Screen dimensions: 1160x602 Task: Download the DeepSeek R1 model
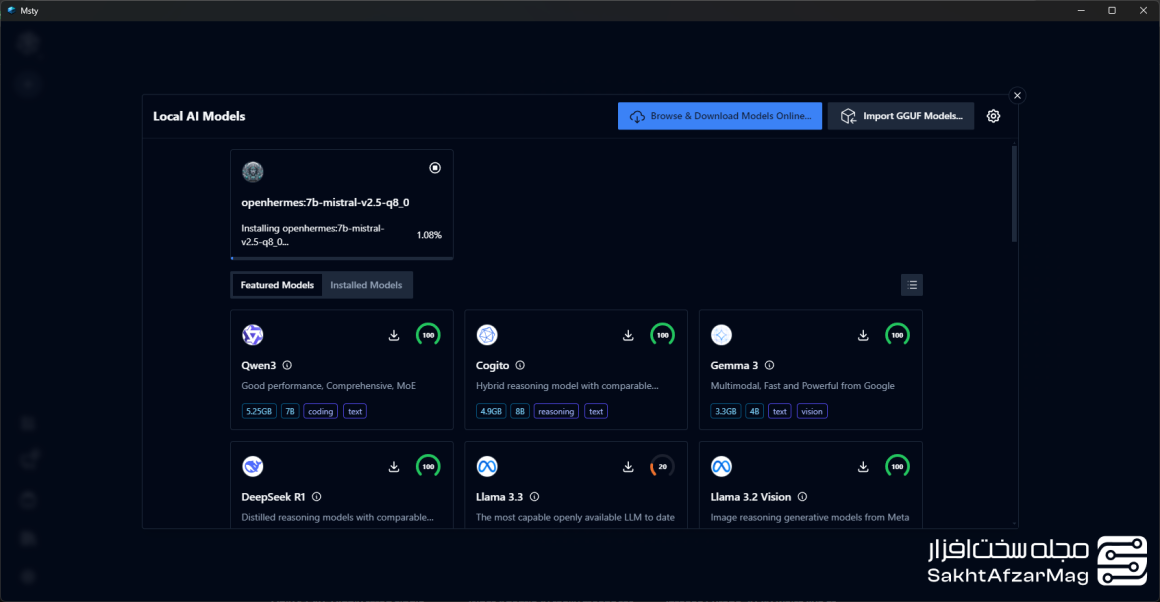pos(394,467)
